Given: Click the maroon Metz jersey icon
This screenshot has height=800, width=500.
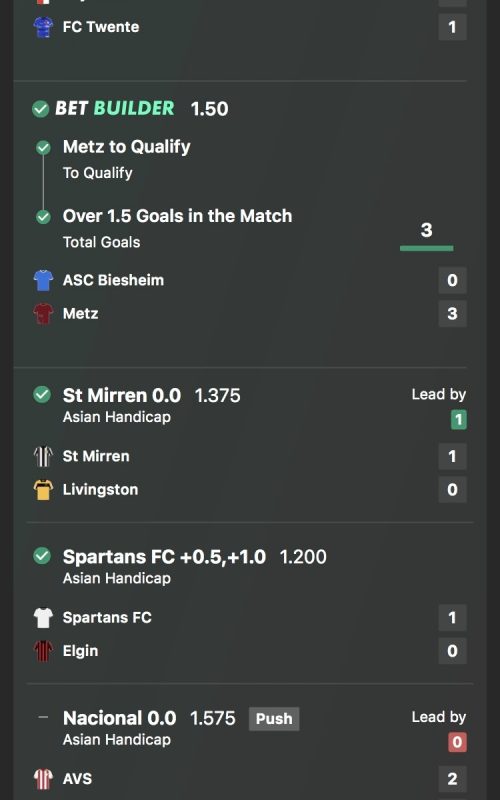Looking at the screenshot, I should [x=43, y=314].
